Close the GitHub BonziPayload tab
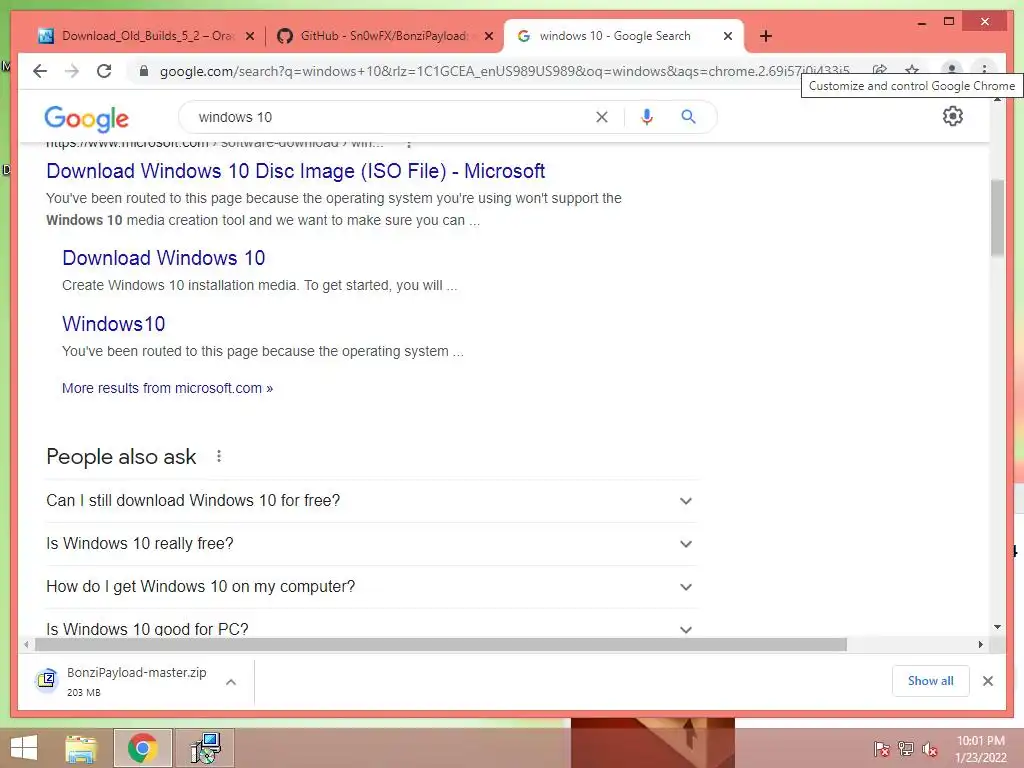 pyautogui.click(x=488, y=36)
